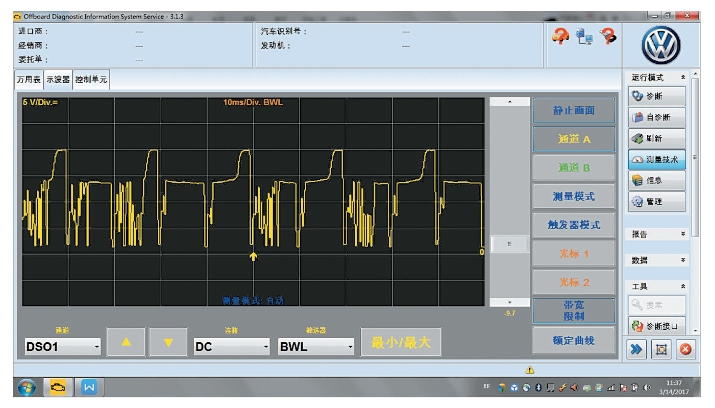Click the 静止画面 freeze frame button
This screenshot has height=408, width=715.
coord(573,110)
